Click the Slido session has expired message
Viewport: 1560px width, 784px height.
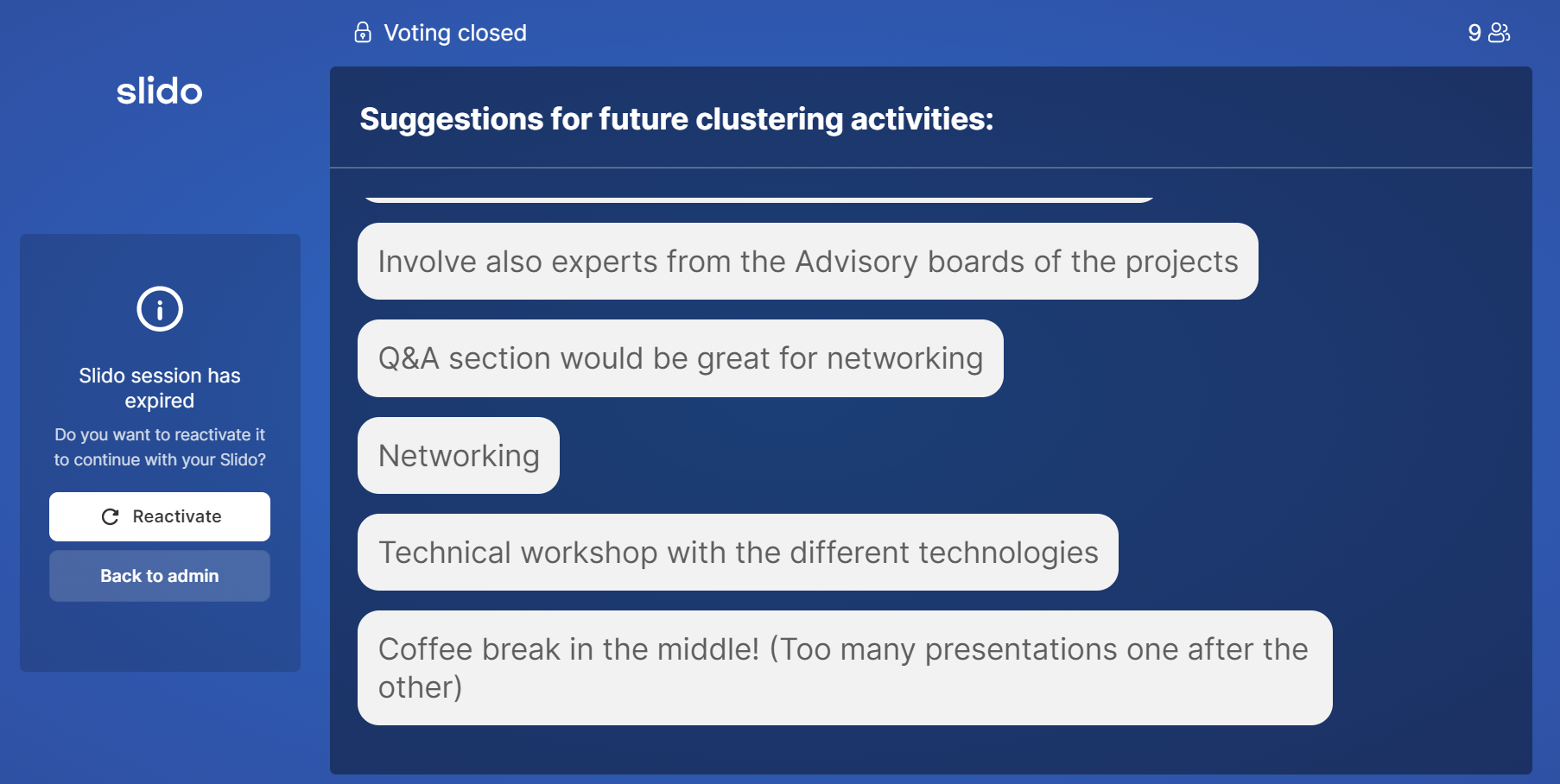160,388
